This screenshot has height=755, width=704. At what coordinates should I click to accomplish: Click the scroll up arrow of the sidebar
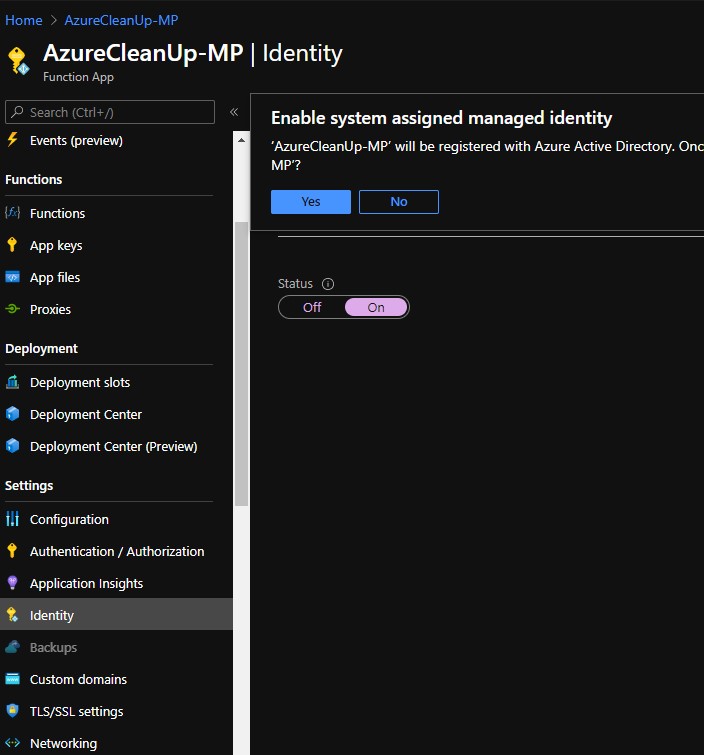coord(241,140)
